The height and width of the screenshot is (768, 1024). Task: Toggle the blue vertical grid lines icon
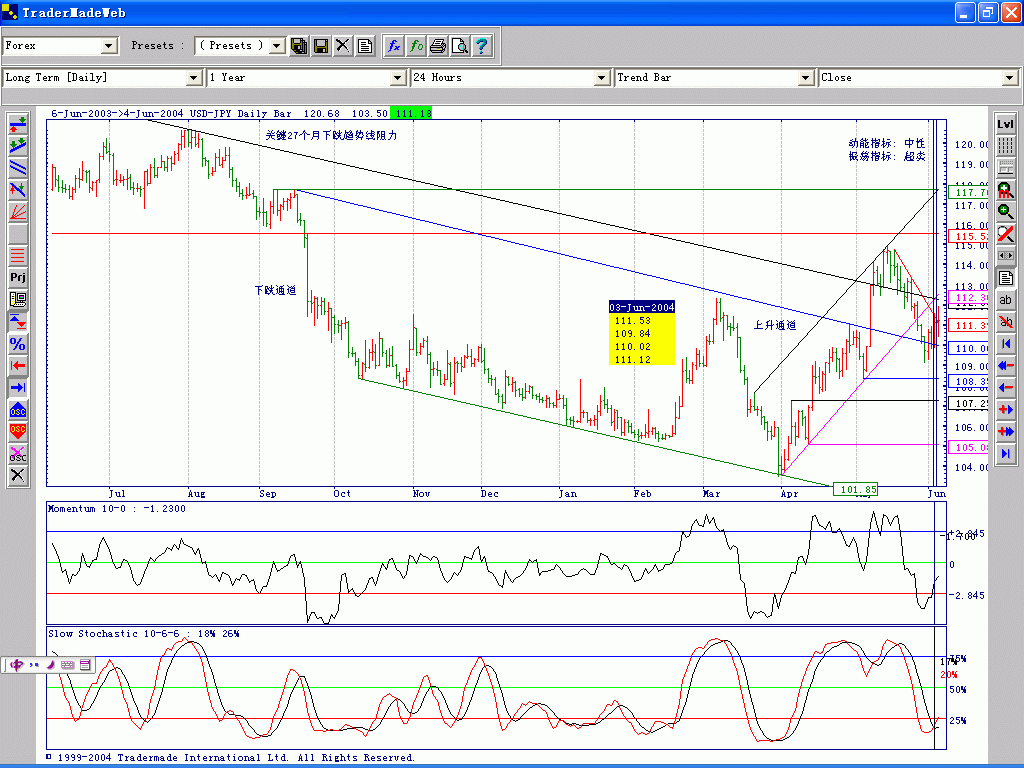coord(1006,146)
